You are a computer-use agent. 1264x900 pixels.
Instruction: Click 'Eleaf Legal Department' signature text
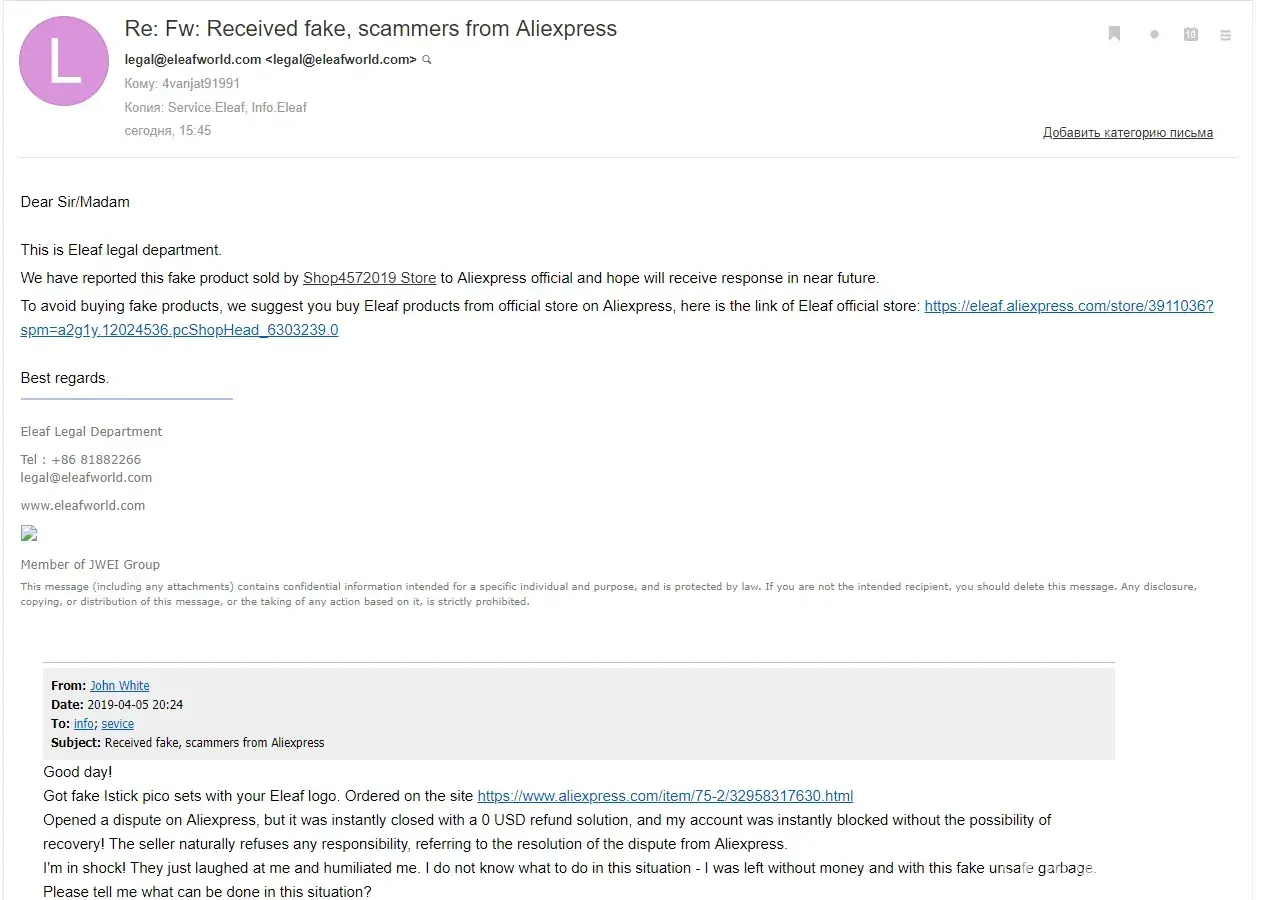[x=92, y=432]
